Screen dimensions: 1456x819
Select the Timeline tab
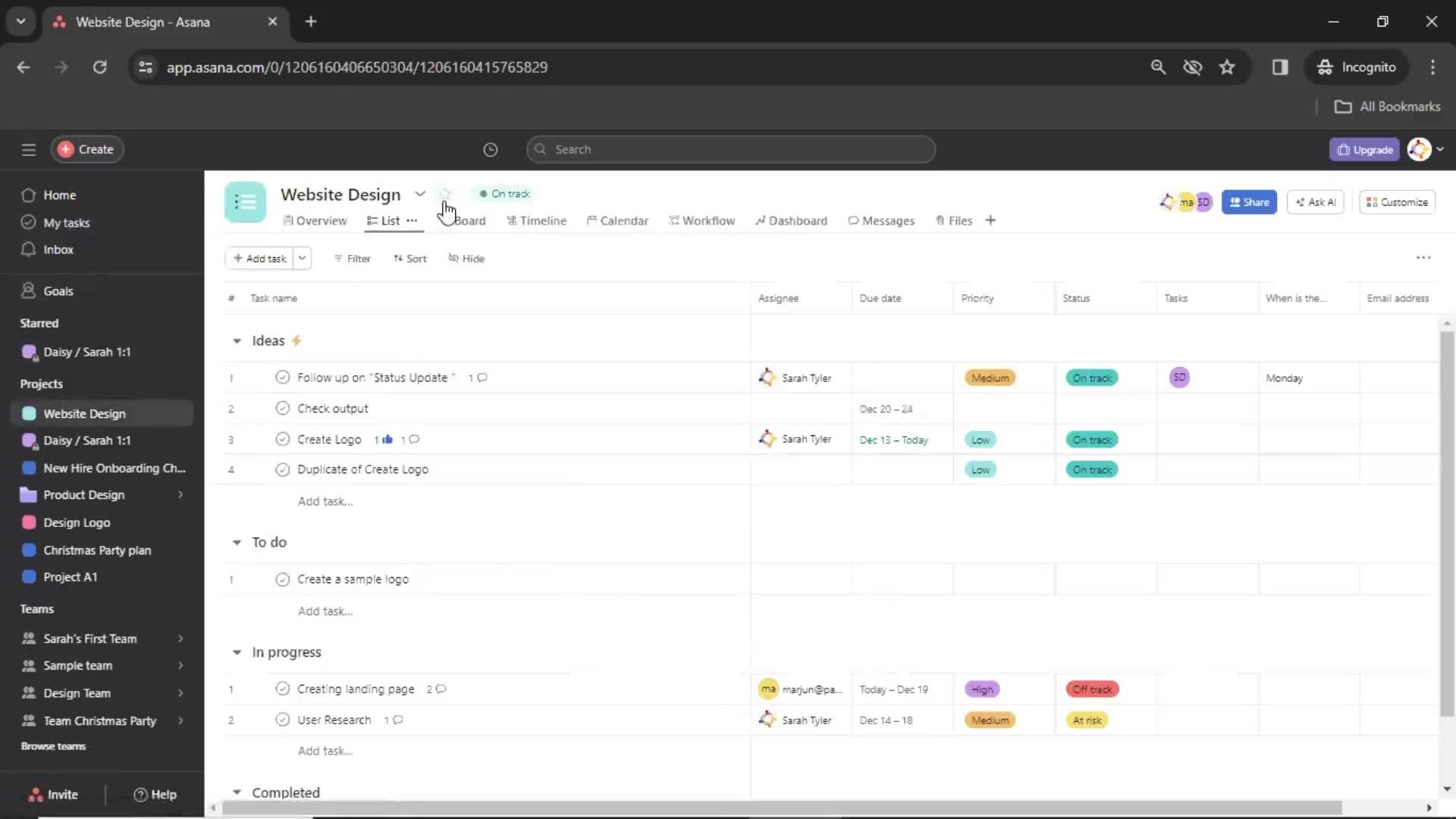[x=542, y=220]
